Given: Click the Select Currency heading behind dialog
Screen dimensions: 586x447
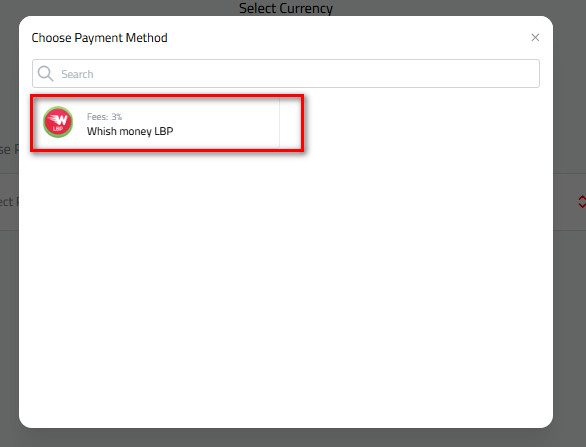Looking at the screenshot, I should [x=286, y=8].
